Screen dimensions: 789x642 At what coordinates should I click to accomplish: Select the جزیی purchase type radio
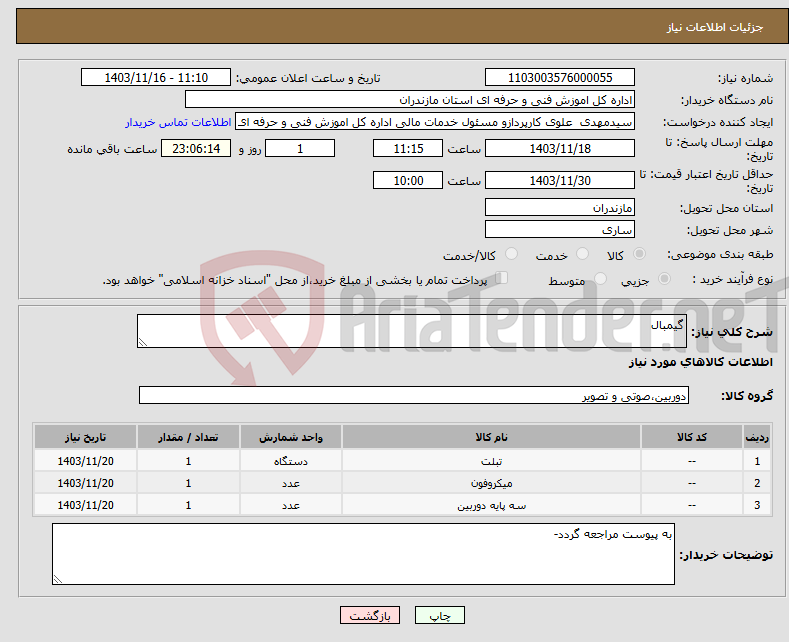point(664,279)
